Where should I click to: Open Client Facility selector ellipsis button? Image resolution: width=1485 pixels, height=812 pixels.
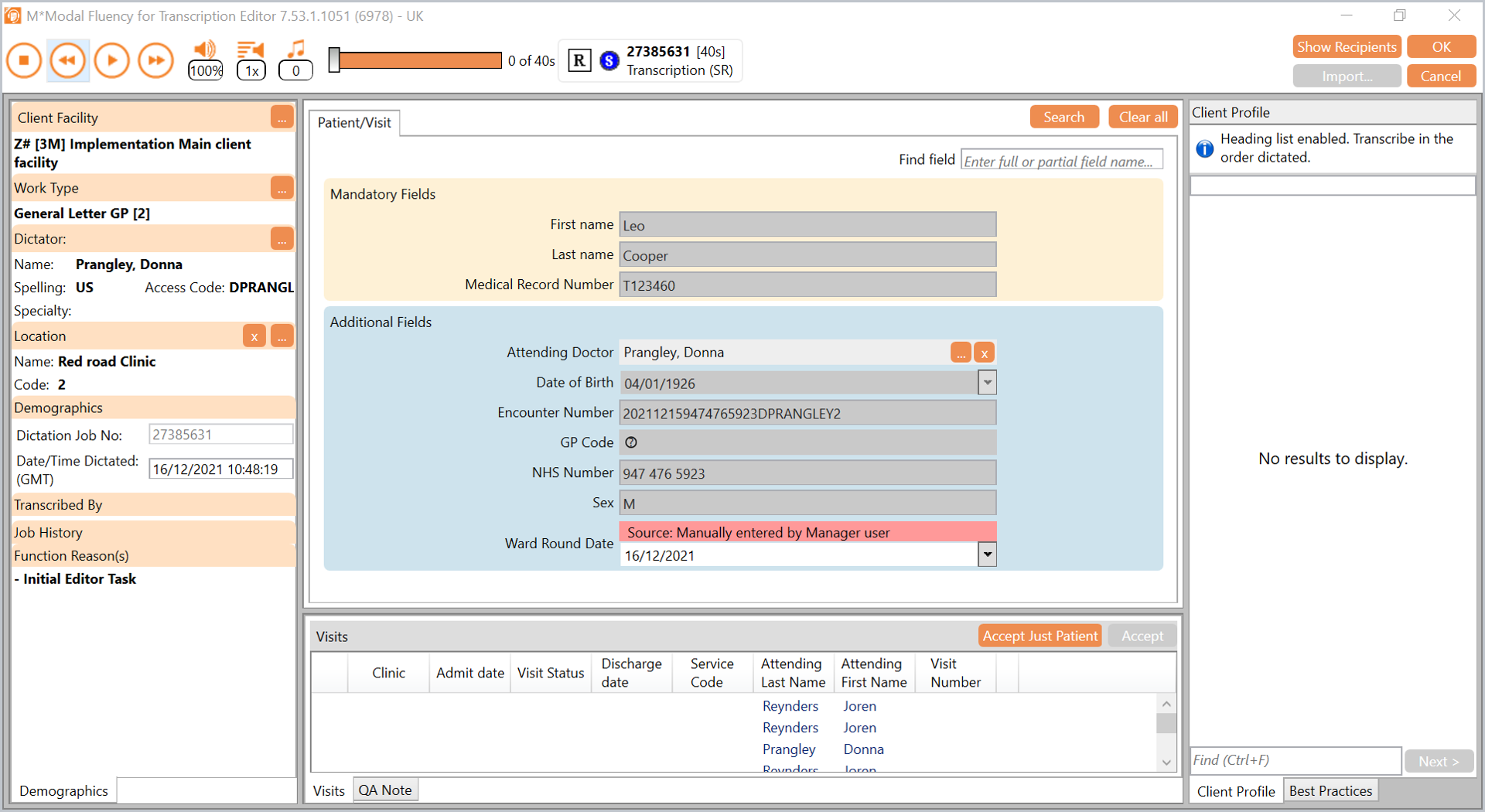point(282,118)
